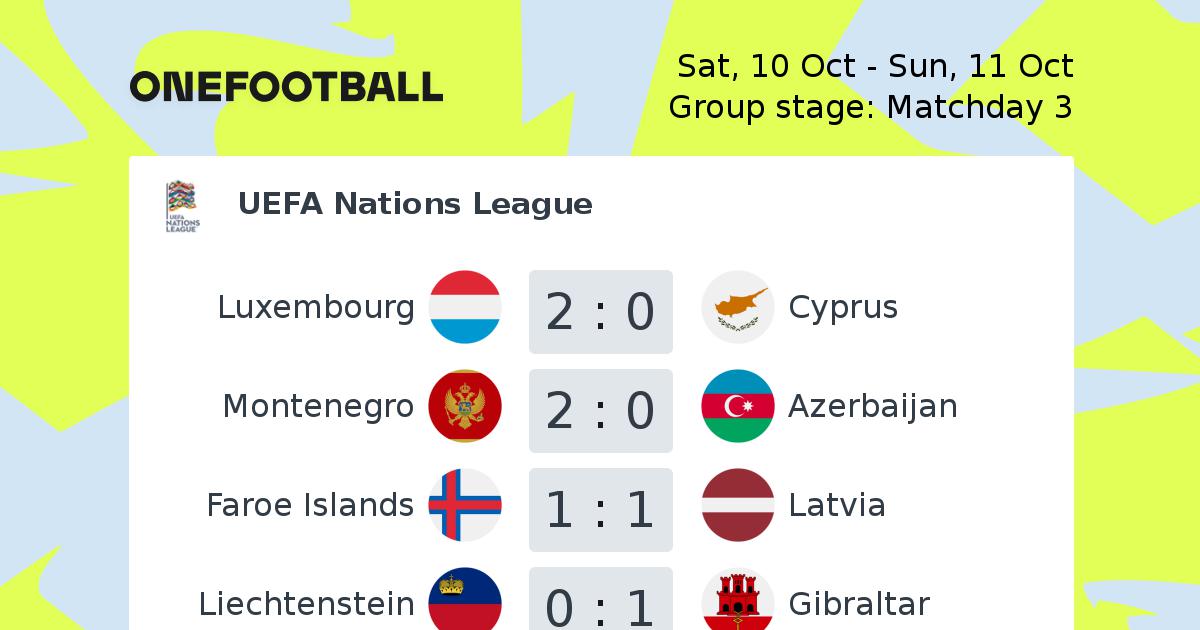Click the Montenegro flag icon
This screenshot has height=630, width=1200.
click(x=465, y=406)
